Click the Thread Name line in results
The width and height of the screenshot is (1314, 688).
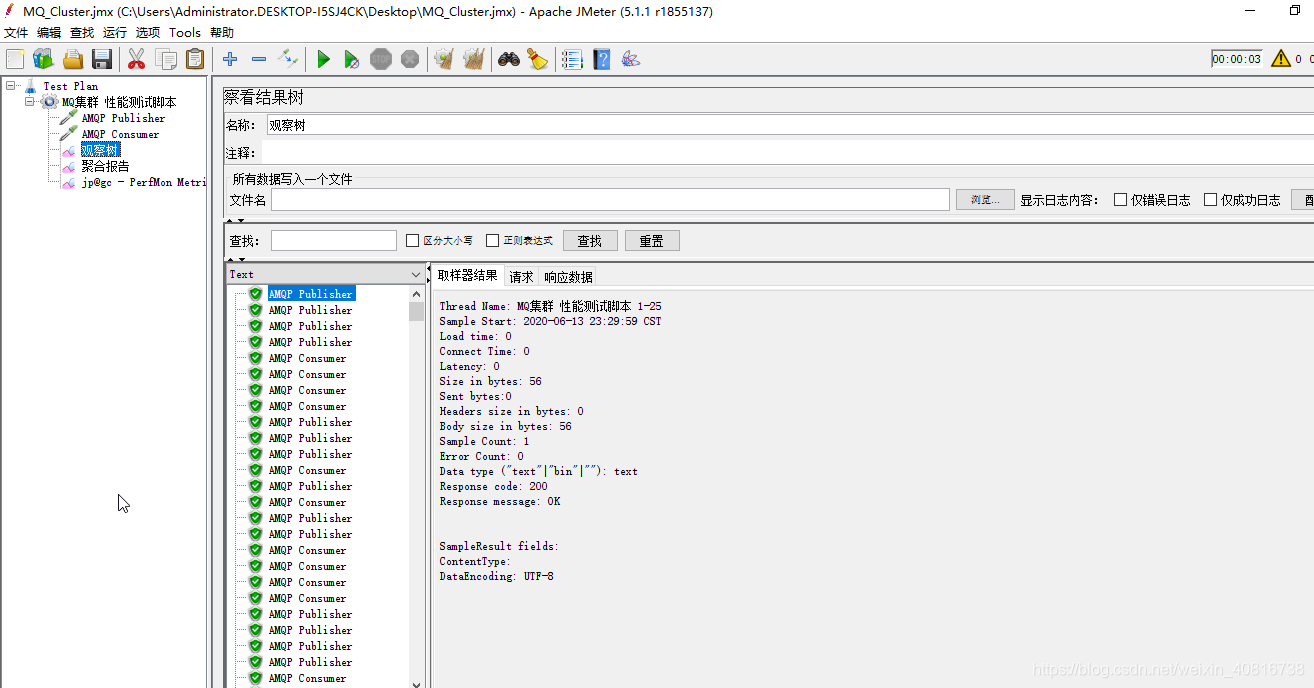(x=550, y=306)
